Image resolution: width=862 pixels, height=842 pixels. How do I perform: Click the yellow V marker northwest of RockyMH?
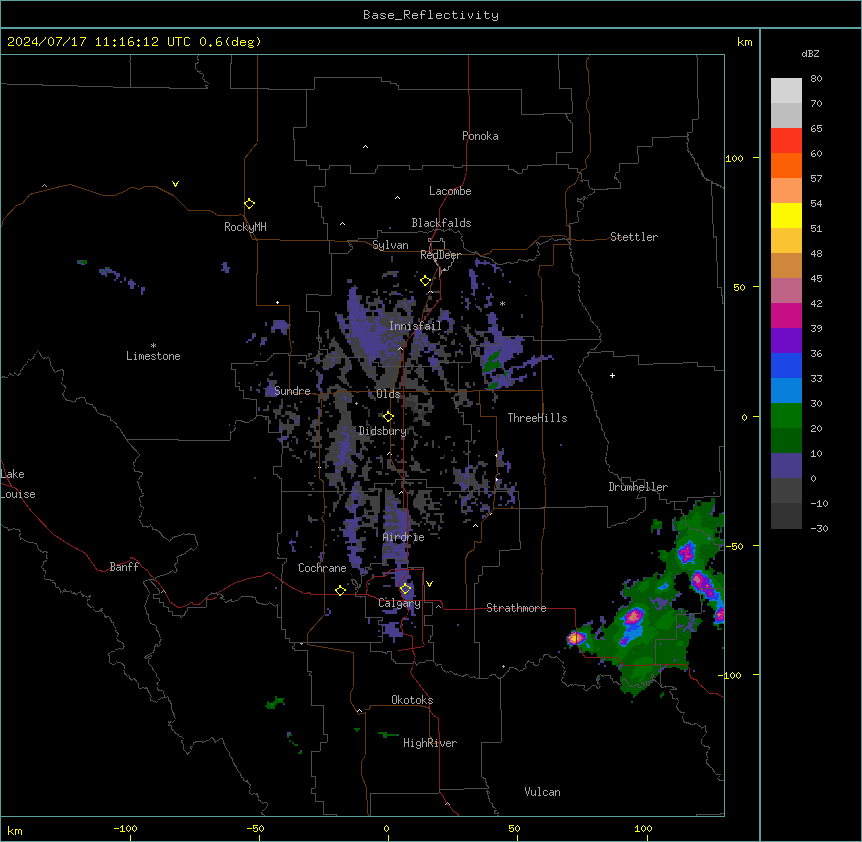(x=175, y=184)
